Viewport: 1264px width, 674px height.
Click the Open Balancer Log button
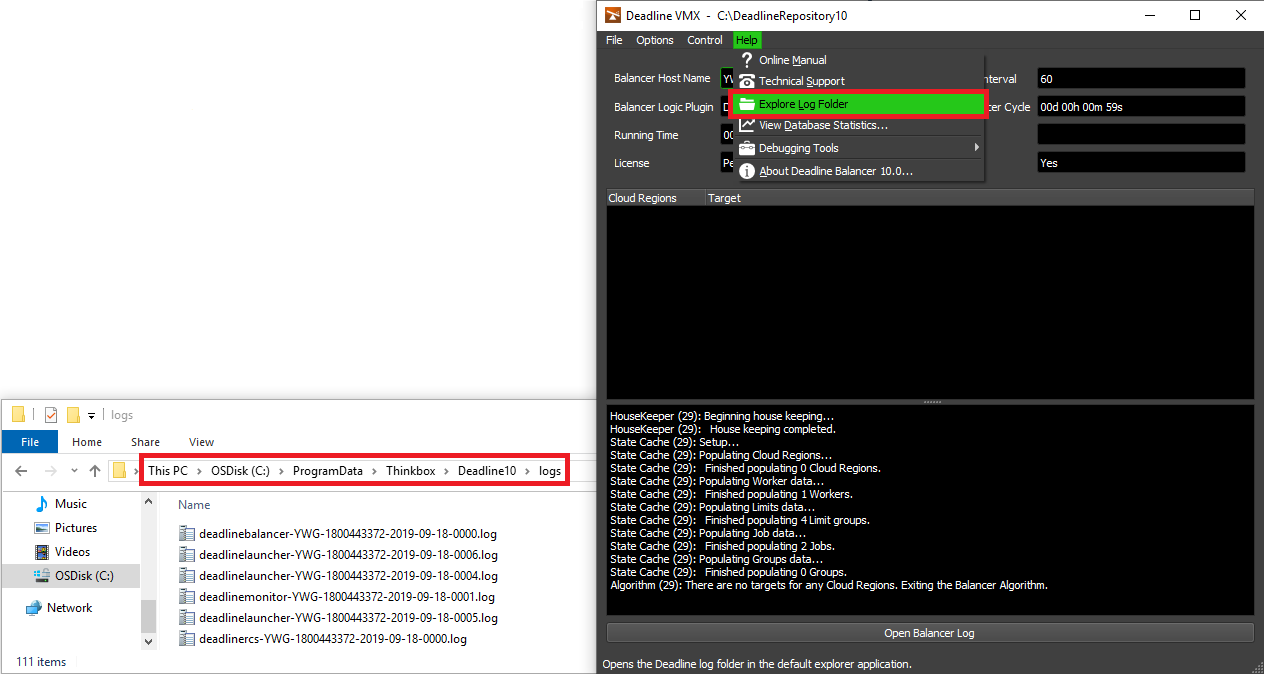click(x=930, y=633)
